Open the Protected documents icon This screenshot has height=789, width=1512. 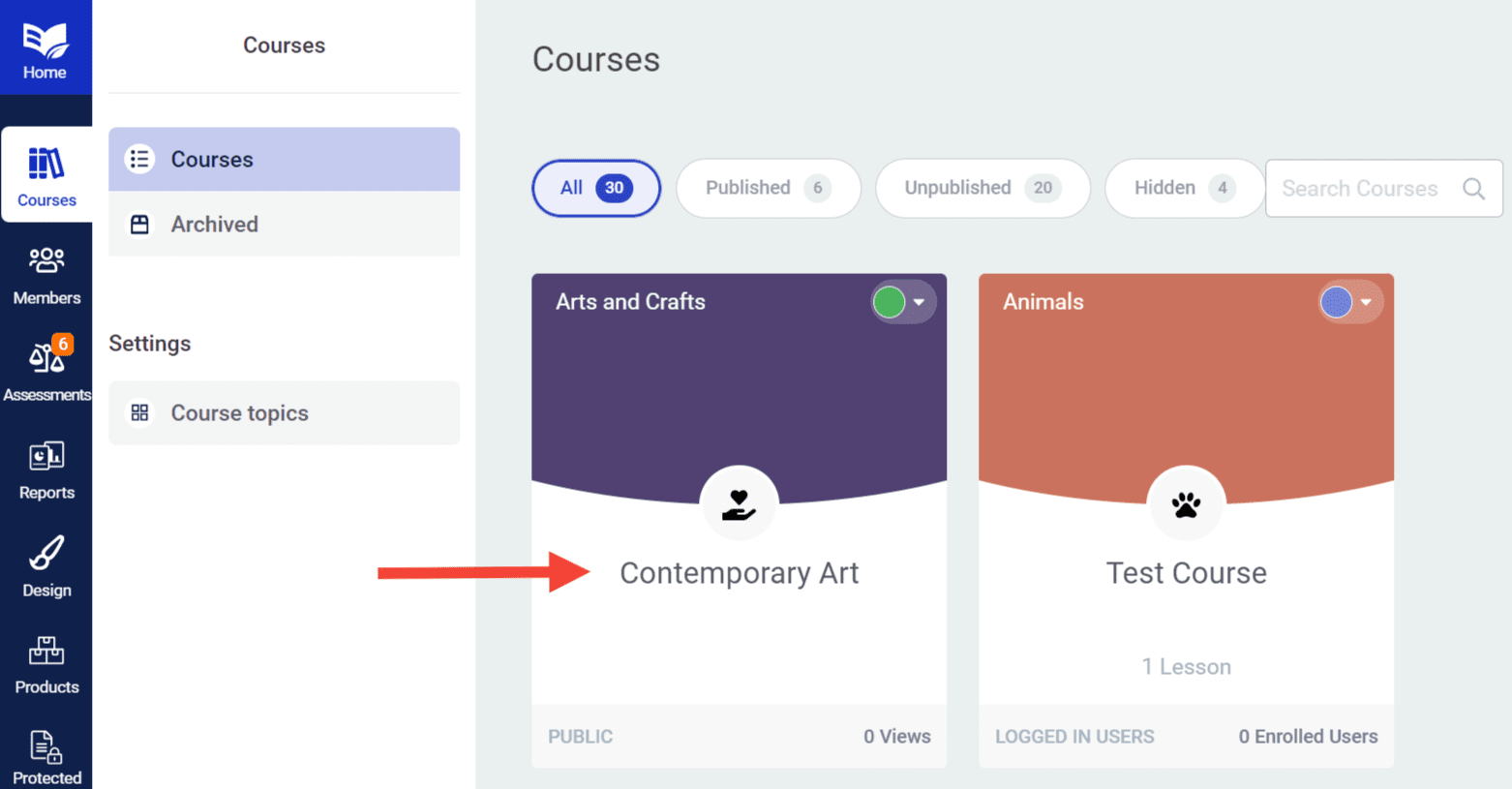click(x=46, y=746)
